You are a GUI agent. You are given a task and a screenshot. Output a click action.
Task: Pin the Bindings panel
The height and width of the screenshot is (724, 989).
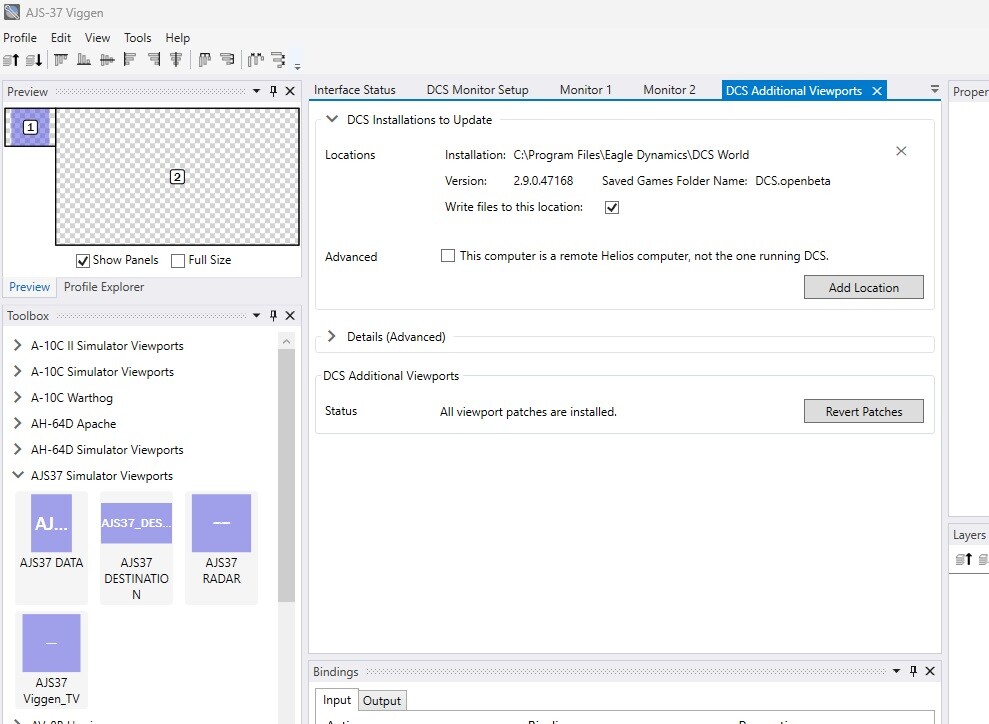913,671
